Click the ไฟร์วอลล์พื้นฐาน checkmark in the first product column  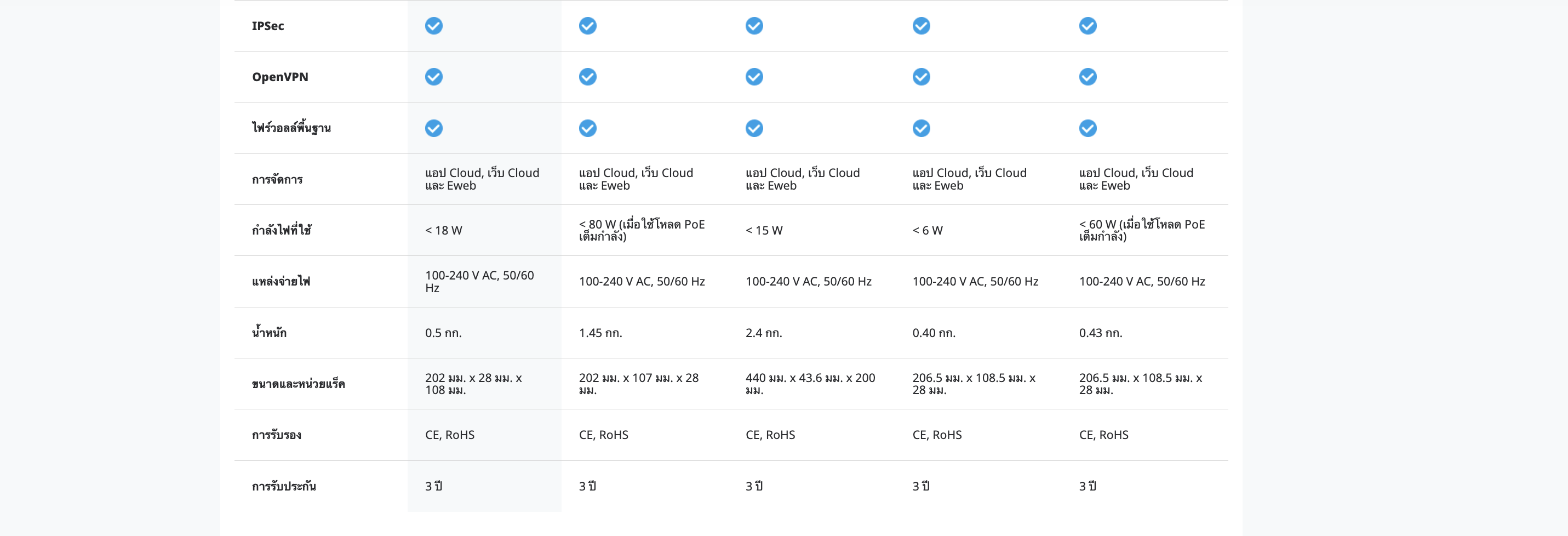(433, 128)
